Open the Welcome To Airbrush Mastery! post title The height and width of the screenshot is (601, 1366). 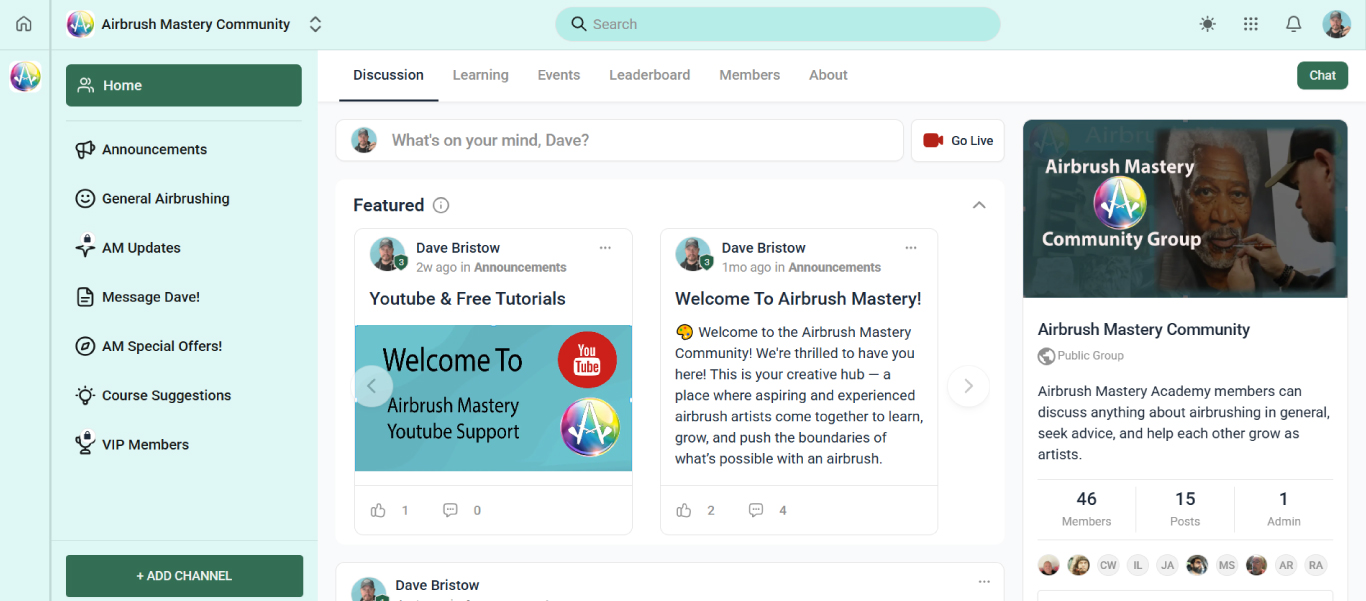click(x=798, y=298)
